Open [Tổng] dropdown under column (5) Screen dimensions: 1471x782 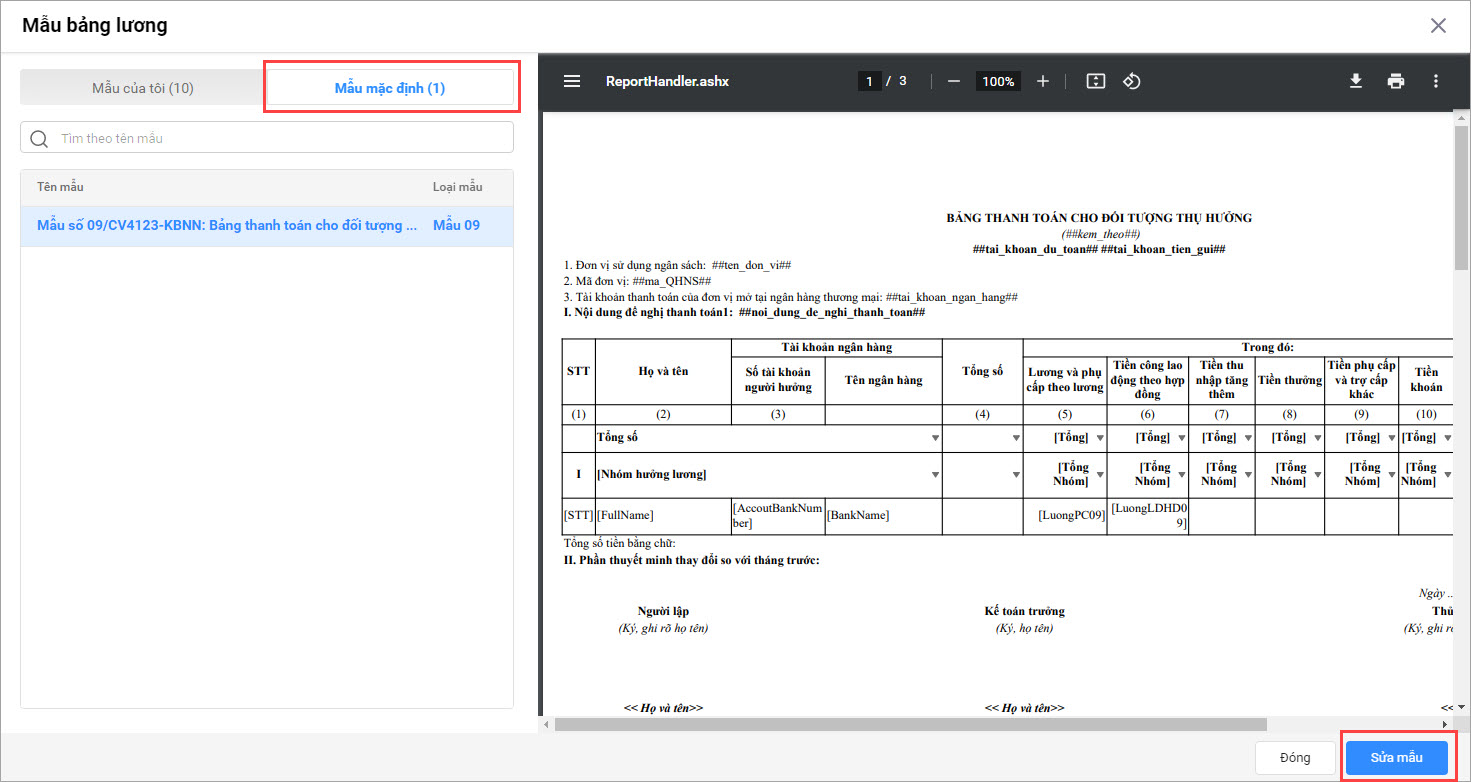(1099, 438)
